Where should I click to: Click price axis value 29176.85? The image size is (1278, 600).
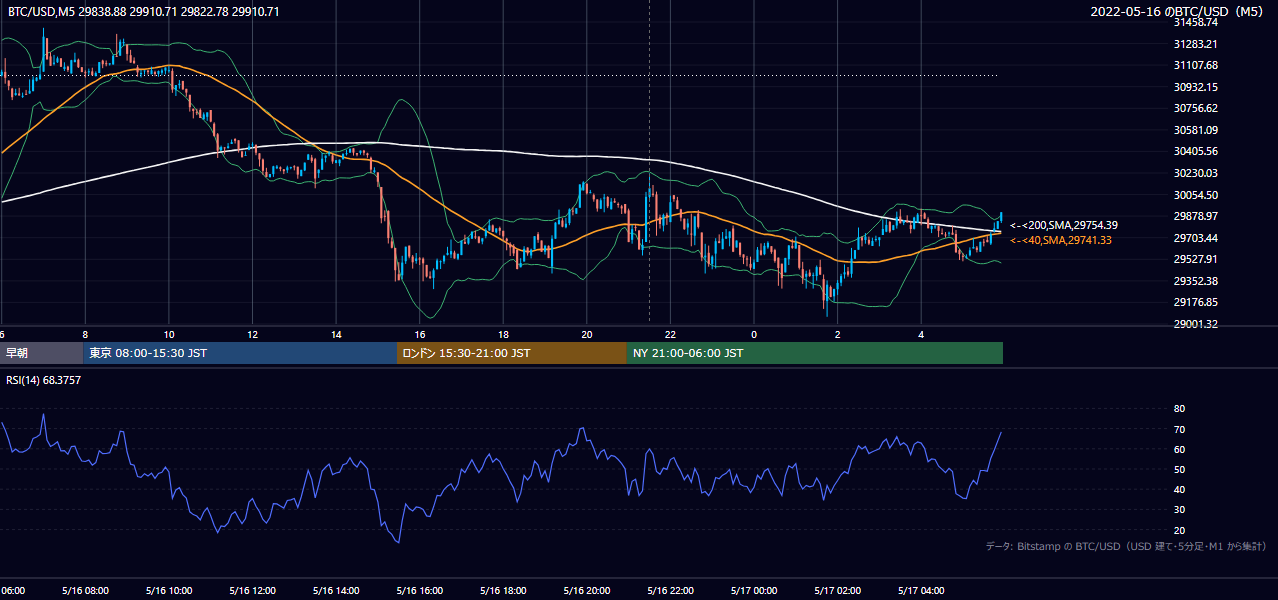point(1196,302)
